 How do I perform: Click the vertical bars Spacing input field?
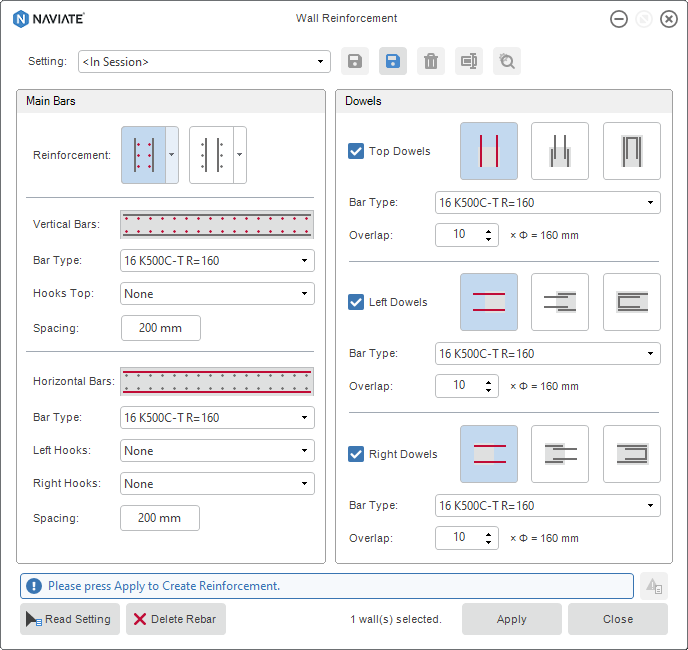(x=160, y=328)
